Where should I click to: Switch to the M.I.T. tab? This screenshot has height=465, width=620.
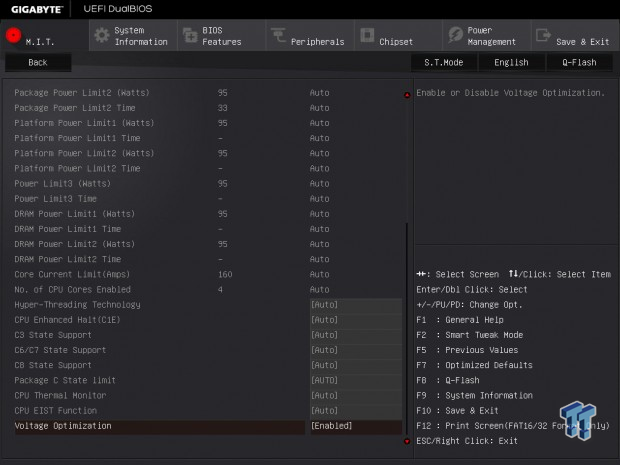pyautogui.click(x=45, y=35)
